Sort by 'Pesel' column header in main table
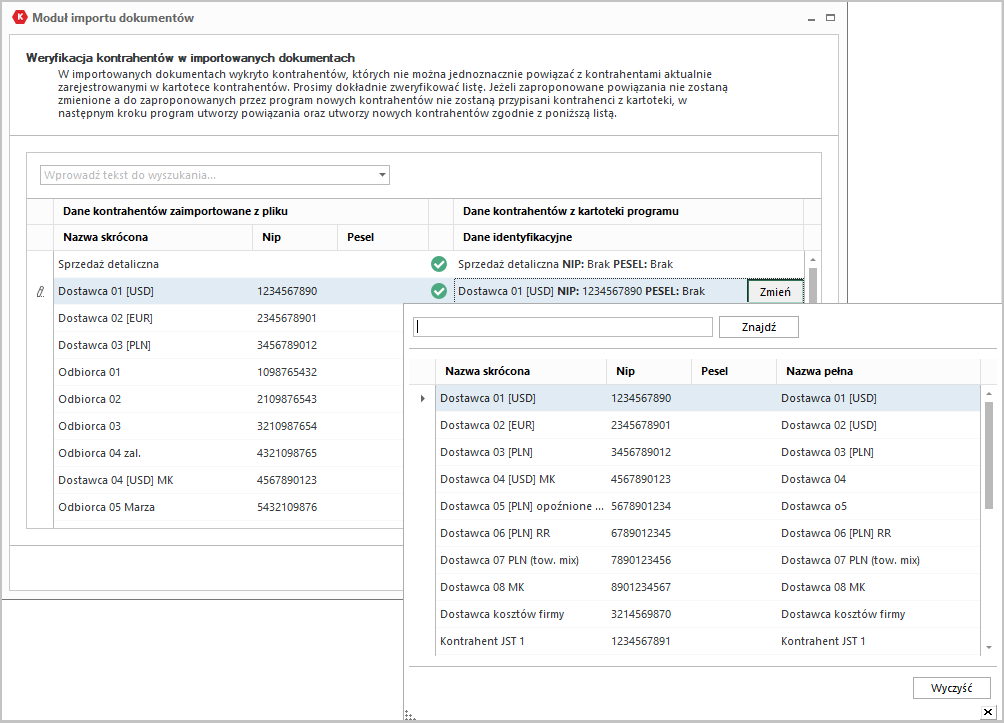This screenshot has height=723, width=1004. point(383,237)
